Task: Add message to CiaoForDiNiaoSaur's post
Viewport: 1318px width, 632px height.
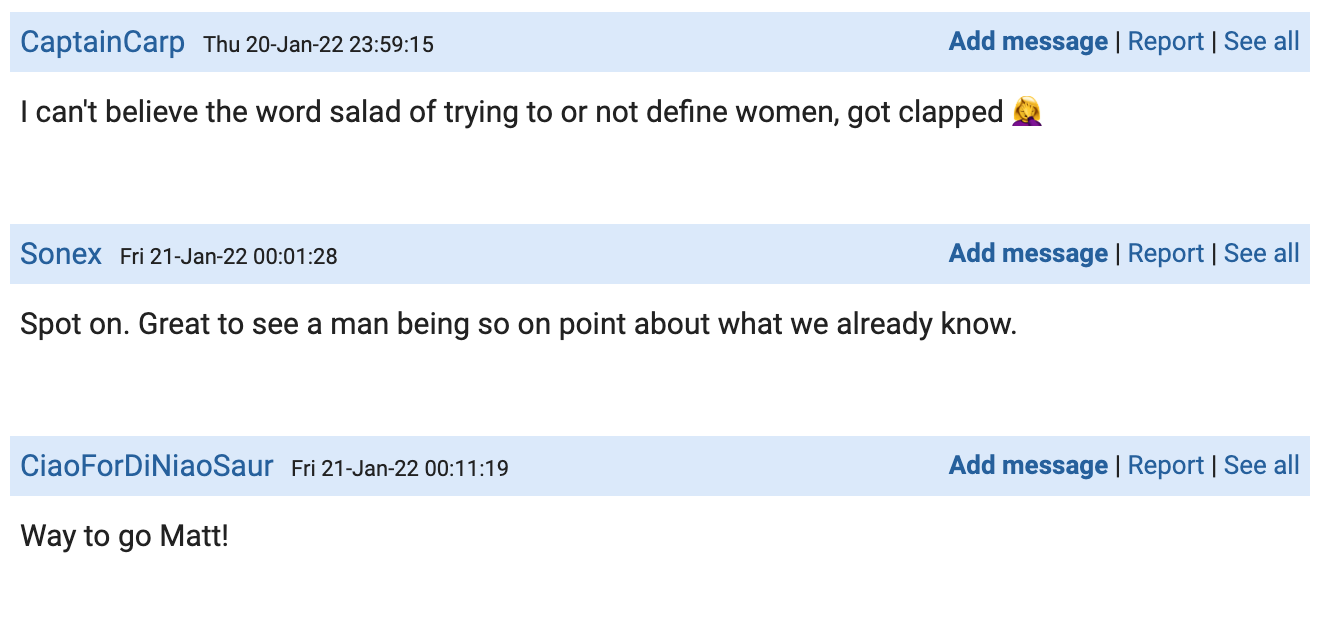Action: pos(1028,465)
